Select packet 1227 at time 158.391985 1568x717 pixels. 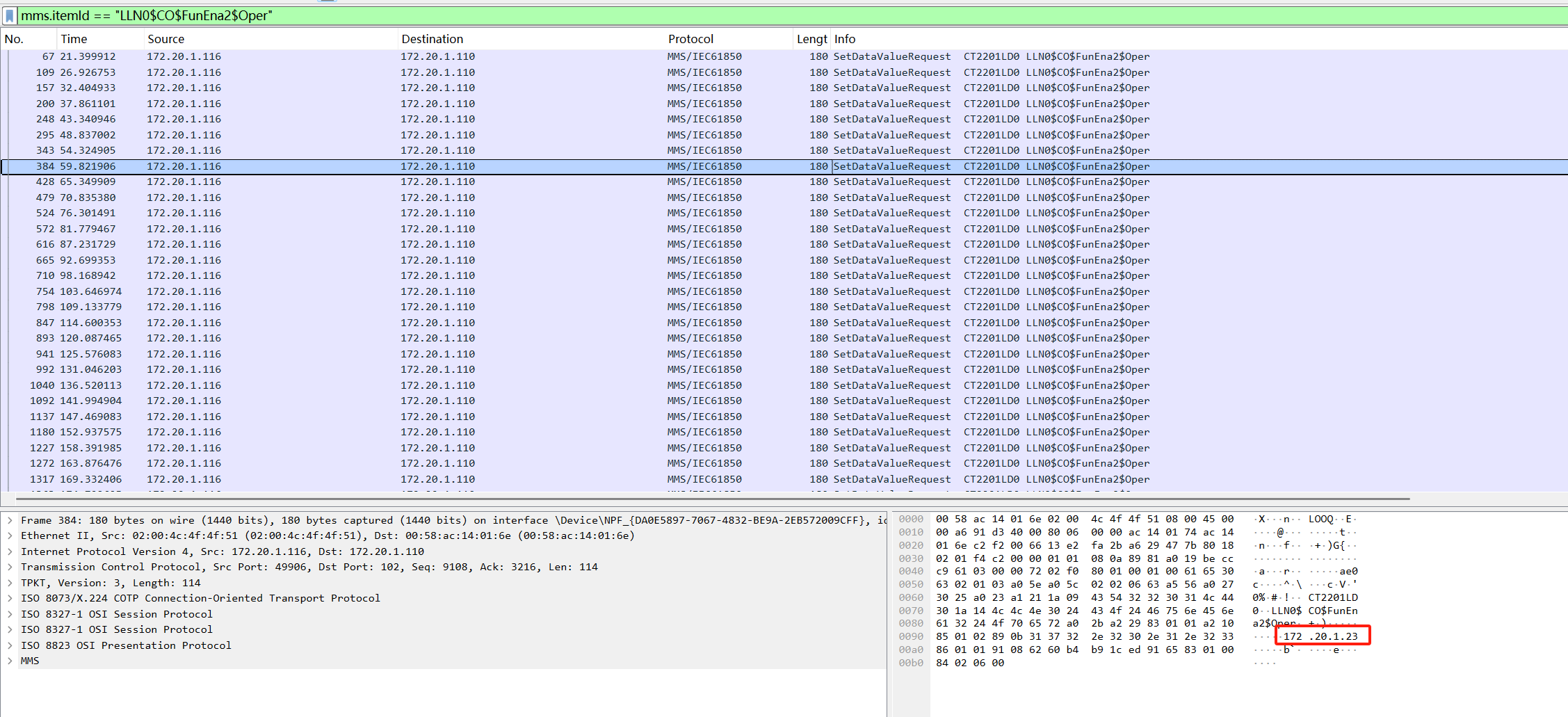tap(784, 448)
